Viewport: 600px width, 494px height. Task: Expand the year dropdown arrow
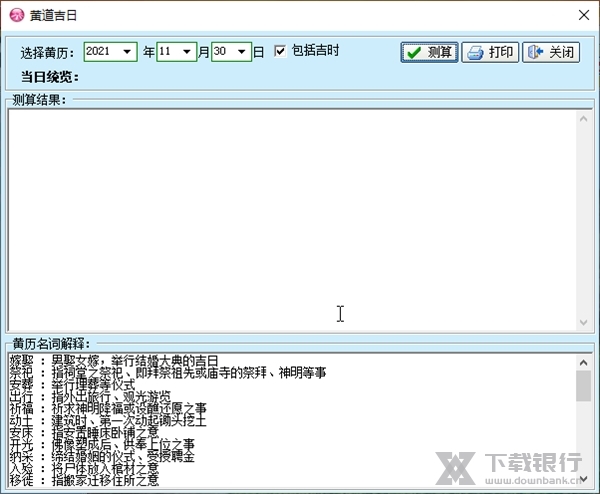tap(127, 52)
